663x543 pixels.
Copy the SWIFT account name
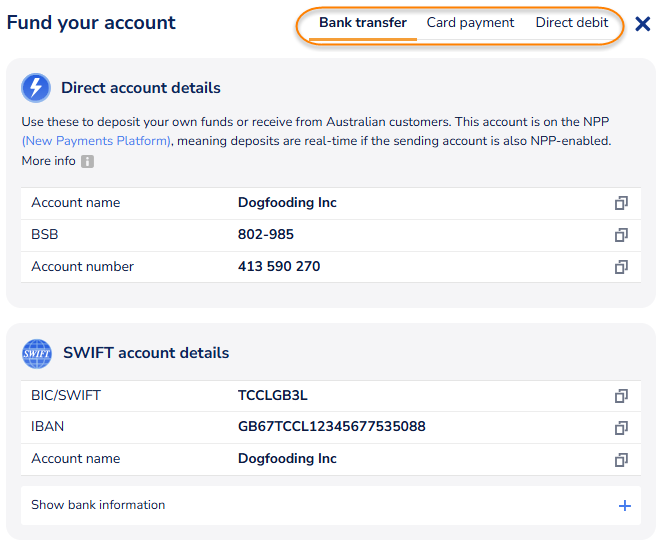click(x=621, y=460)
